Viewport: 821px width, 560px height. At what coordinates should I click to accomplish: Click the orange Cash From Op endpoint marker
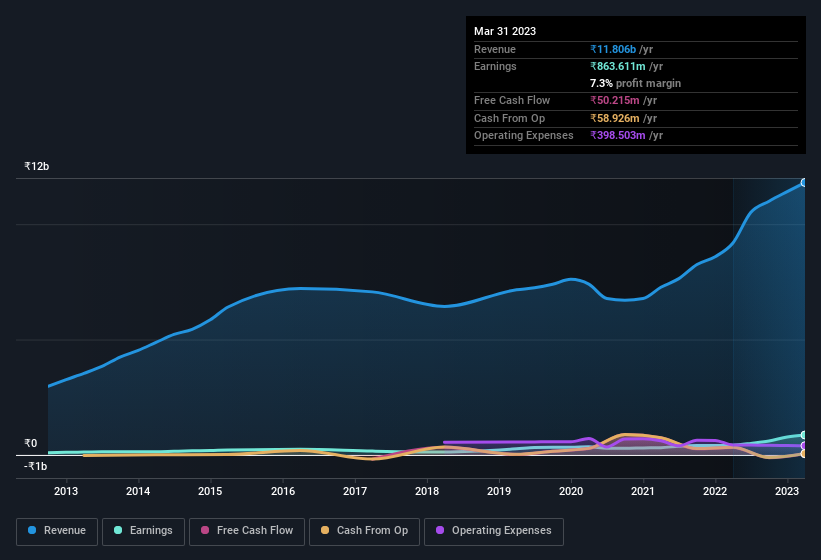804,454
